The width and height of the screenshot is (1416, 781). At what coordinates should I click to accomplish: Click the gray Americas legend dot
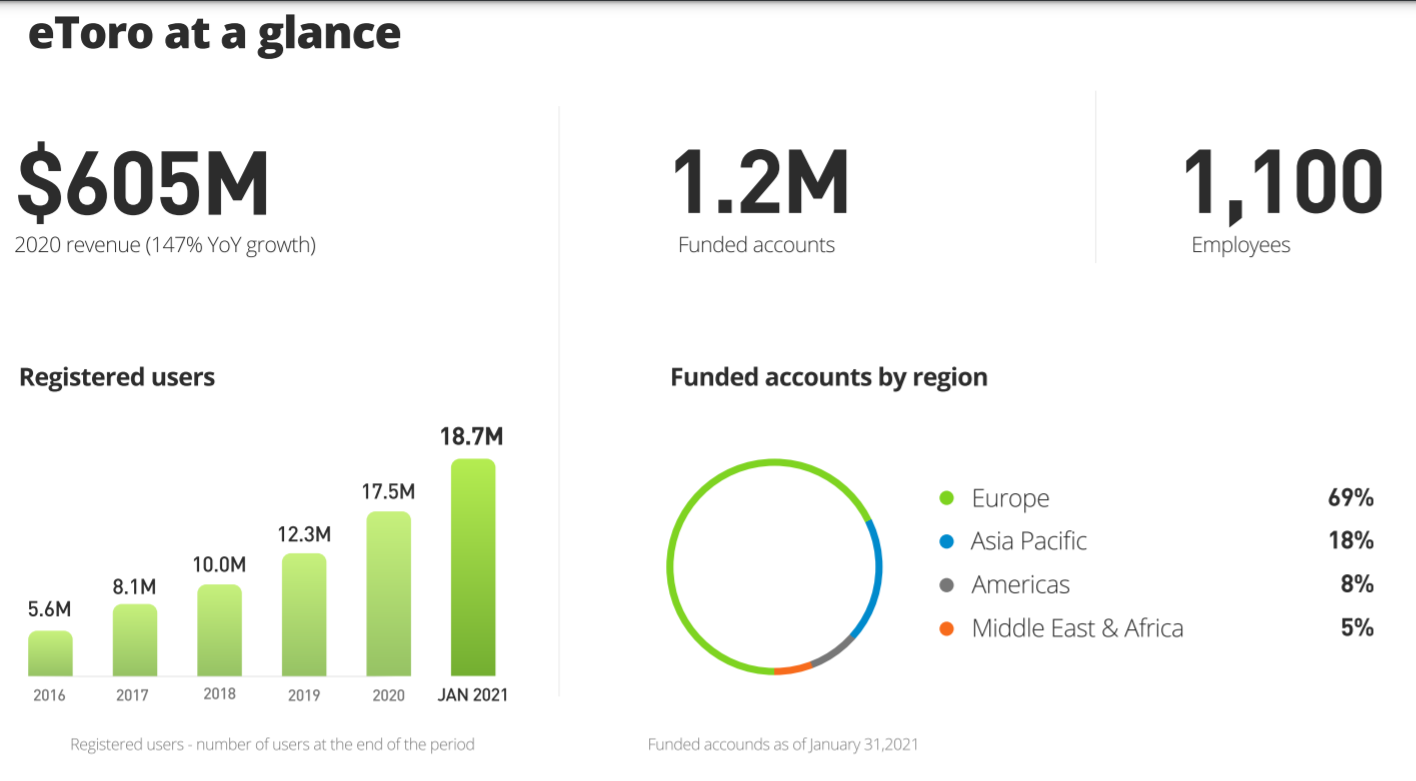tap(945, 585)
